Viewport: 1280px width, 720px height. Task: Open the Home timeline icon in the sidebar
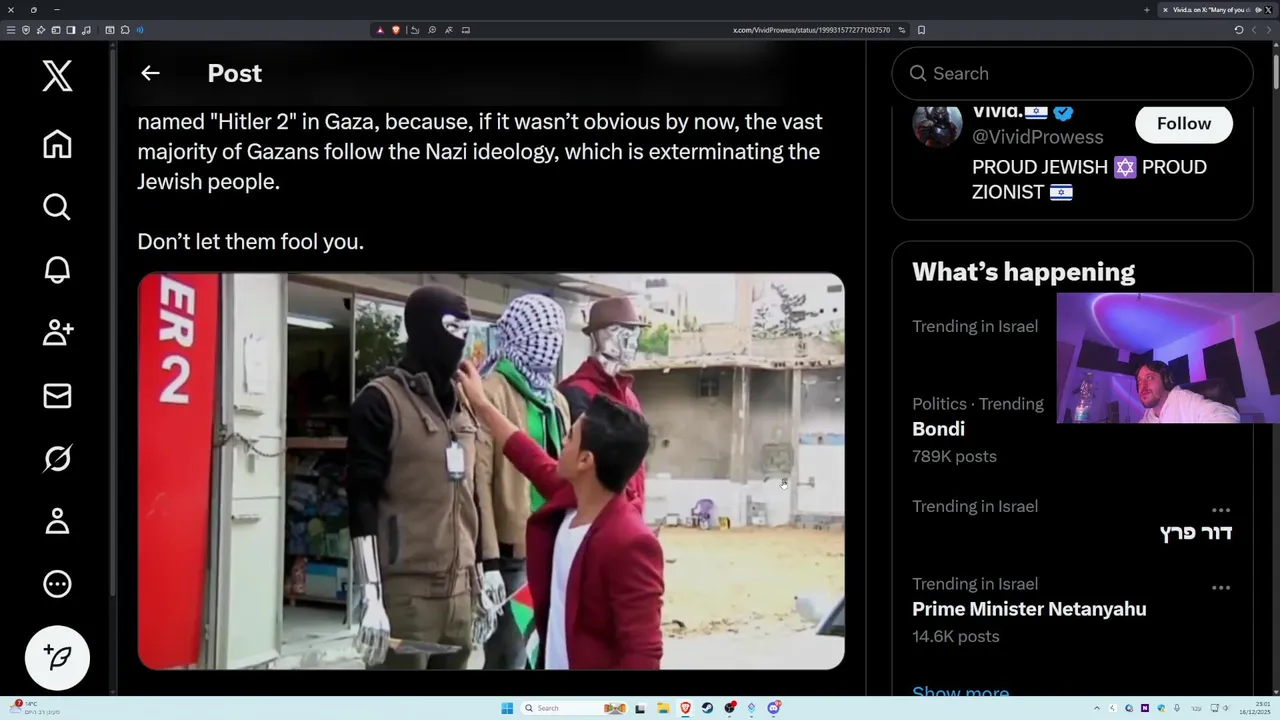coord(57,144)
